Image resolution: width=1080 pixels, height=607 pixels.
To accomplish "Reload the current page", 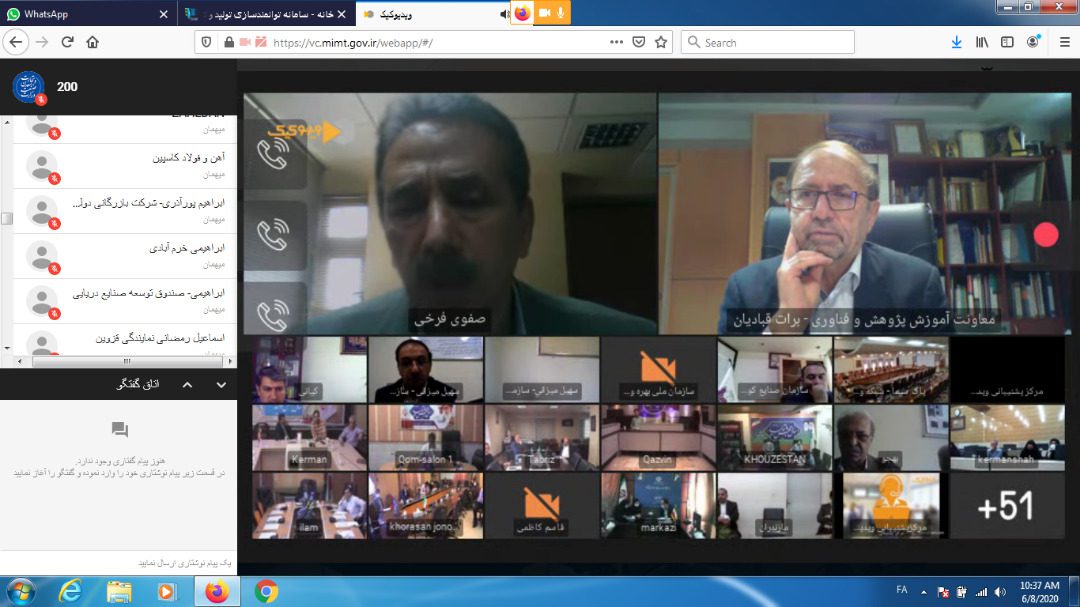I will 67,42.
